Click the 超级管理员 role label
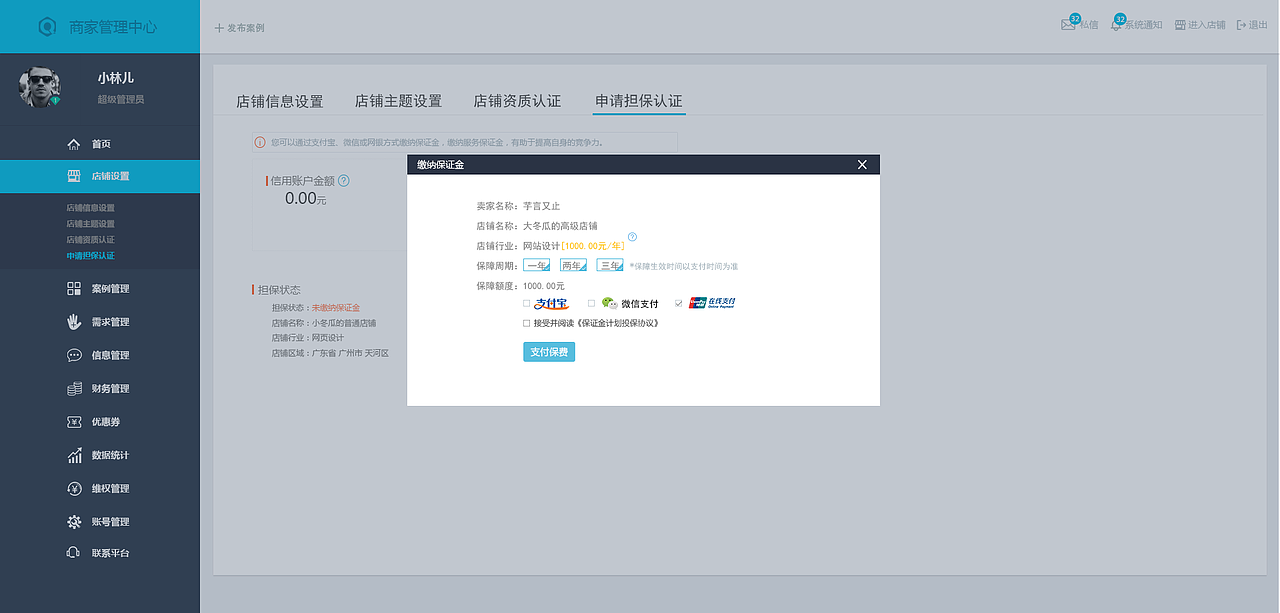The image size is (1280, 613). coord(121,100)
